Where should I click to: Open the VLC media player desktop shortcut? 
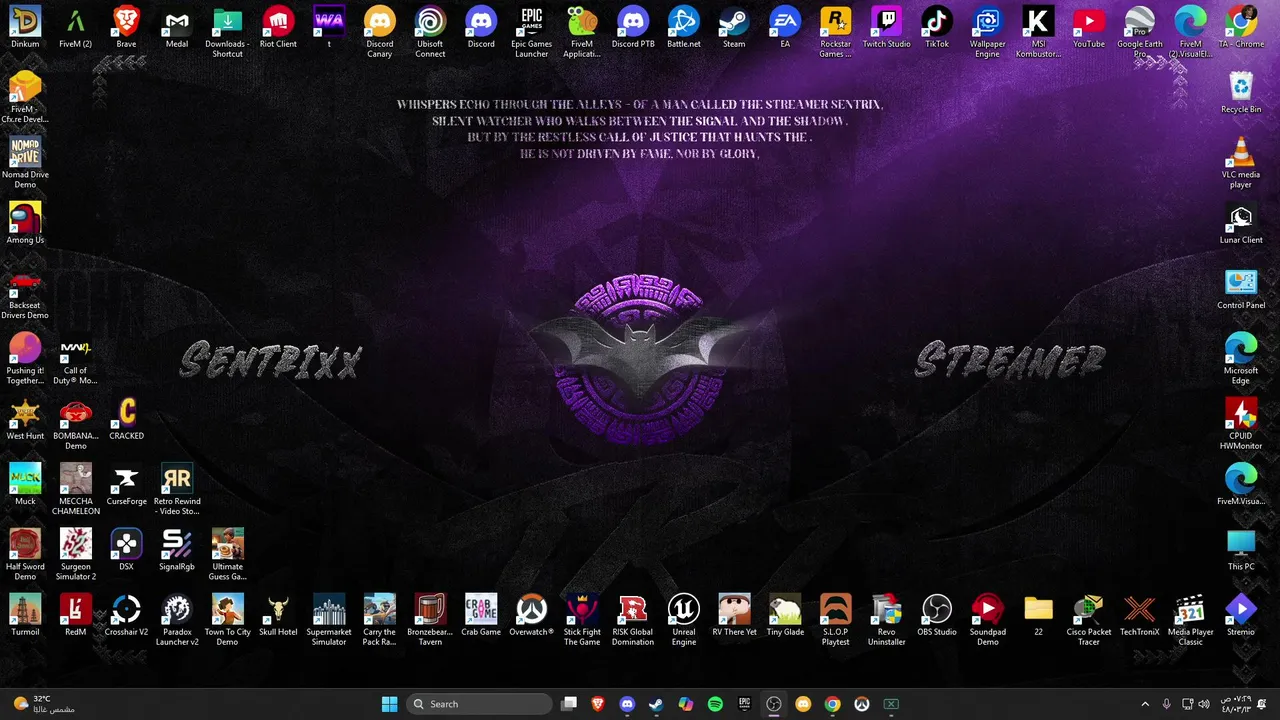1241,163
